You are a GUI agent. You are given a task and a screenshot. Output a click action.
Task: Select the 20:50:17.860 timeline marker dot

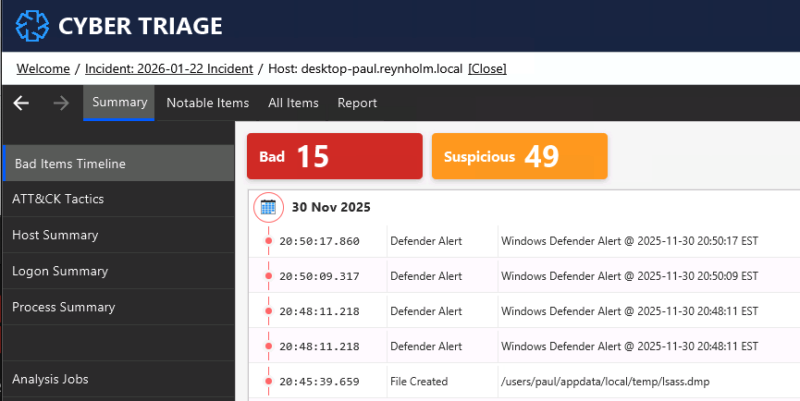[x=268, y=241]
